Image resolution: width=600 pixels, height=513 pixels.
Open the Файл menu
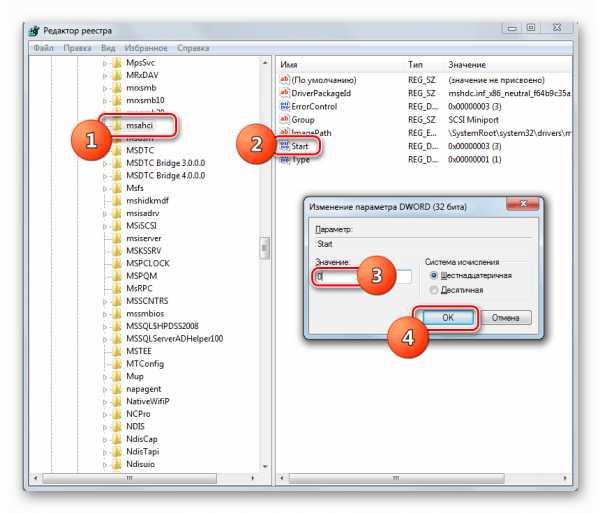[43, 48]
